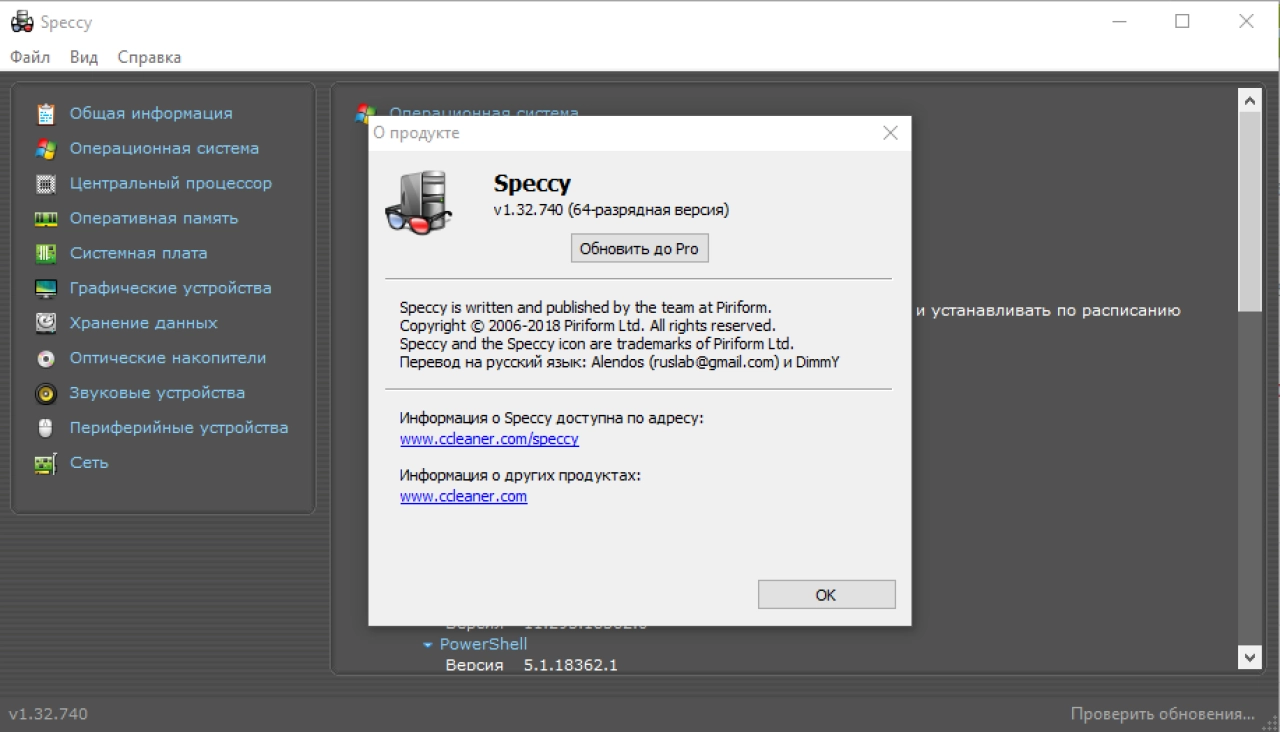Close the О продукте dialog

[890, 133]
